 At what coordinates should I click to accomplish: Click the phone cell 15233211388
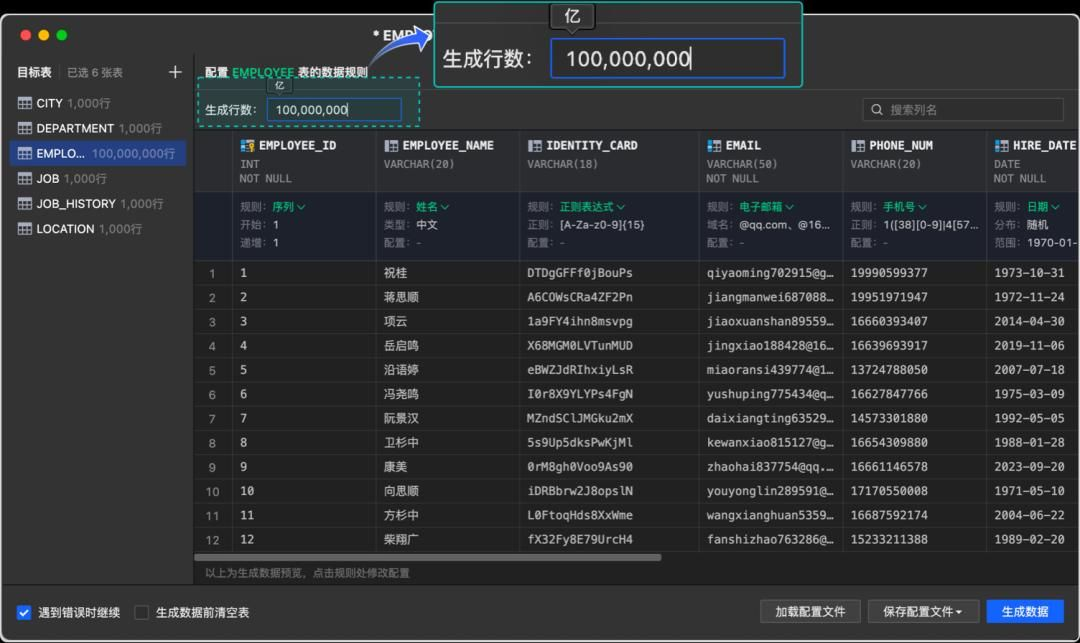click(889, 539)
